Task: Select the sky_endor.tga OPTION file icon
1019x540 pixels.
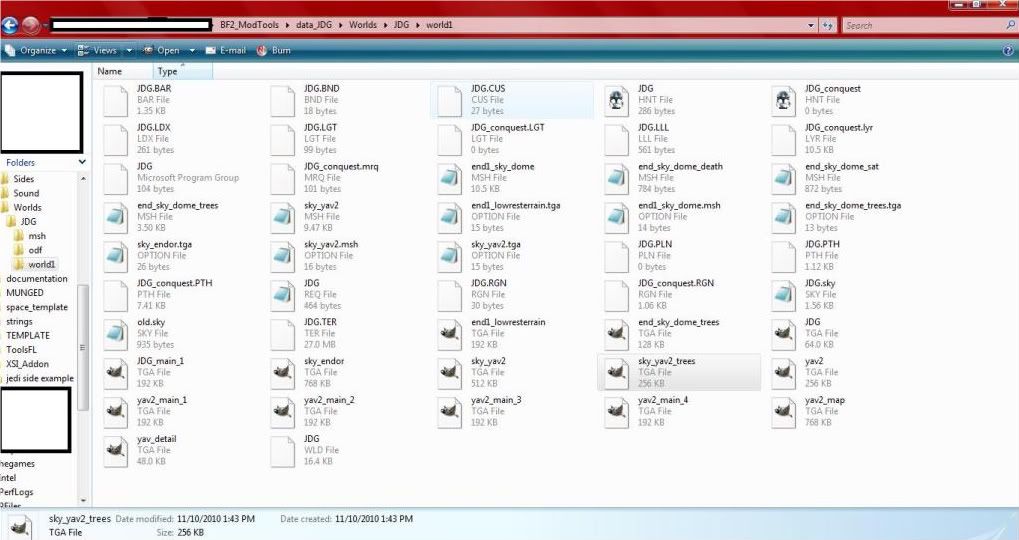Action: (x=116, y=257)
